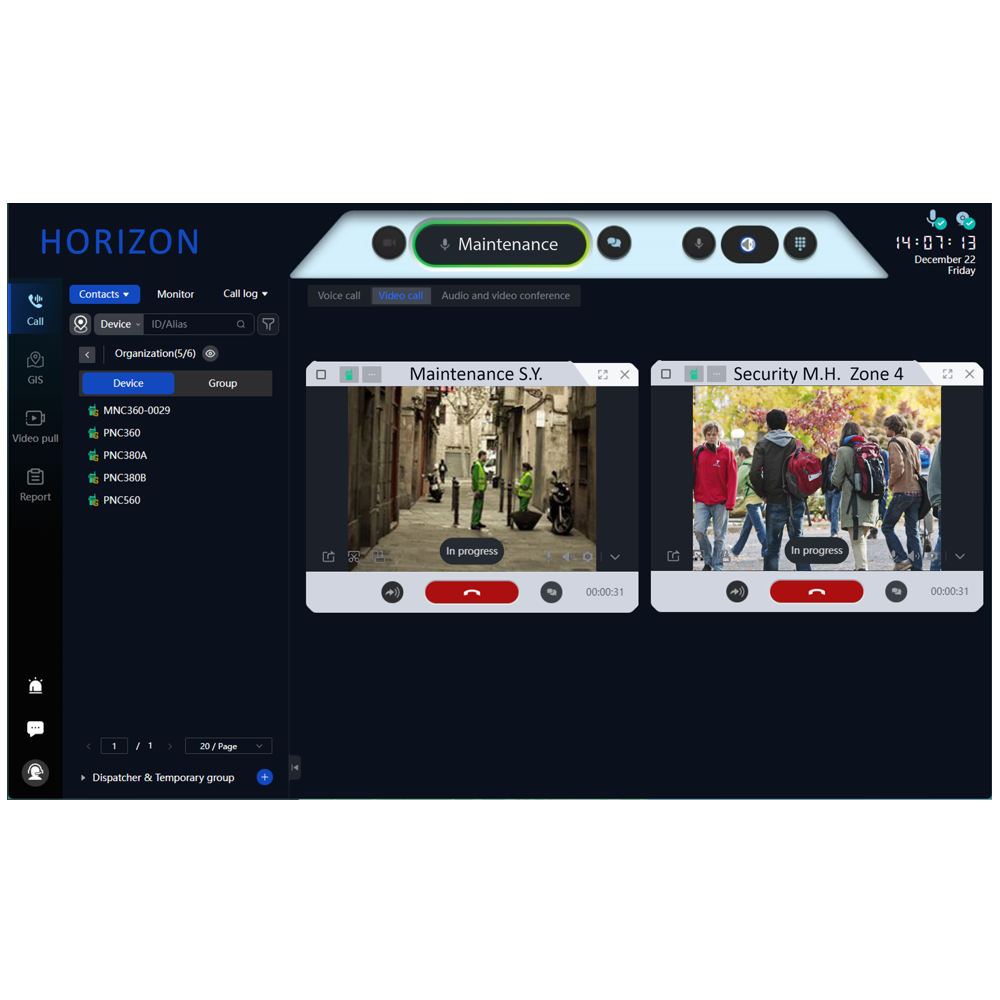Image resolution: width=1000 pixels, height=1000 pixels.
Task: Expand Dispatcher & Temporary group
Action: pyautogui.click(x=84, y=778)
